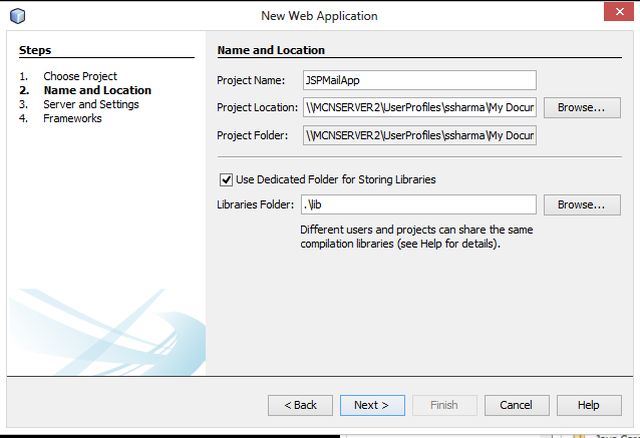Click the Libraries Folder label

point(256,205)
